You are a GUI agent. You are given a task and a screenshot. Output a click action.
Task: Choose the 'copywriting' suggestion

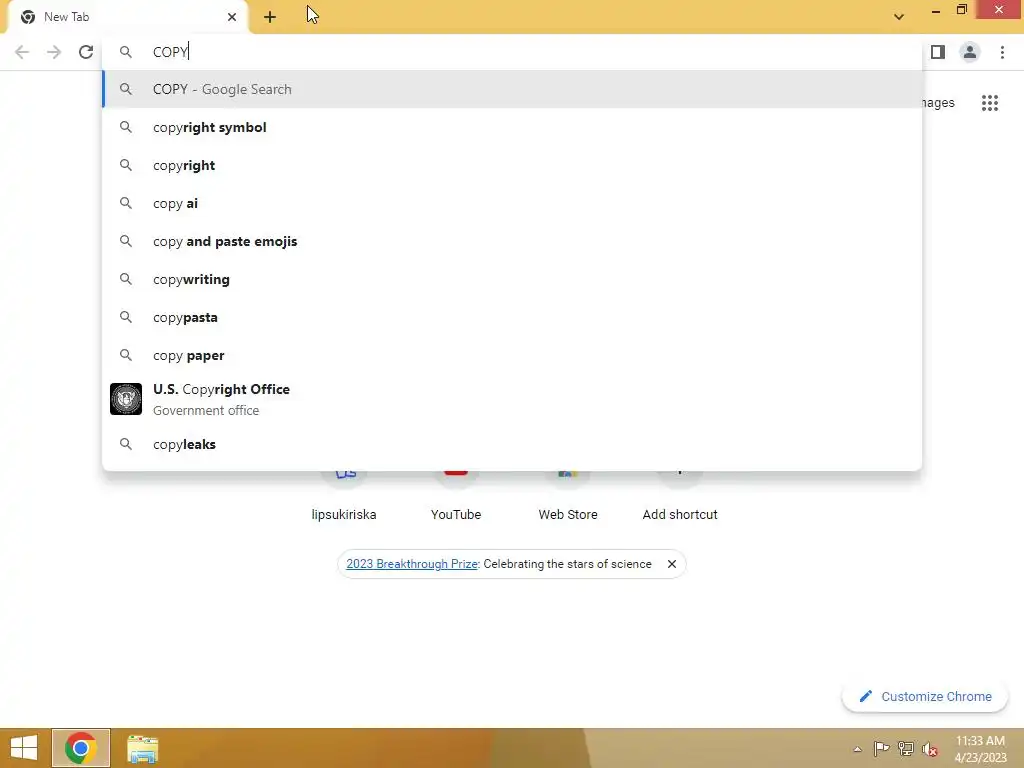click(512, 280)
